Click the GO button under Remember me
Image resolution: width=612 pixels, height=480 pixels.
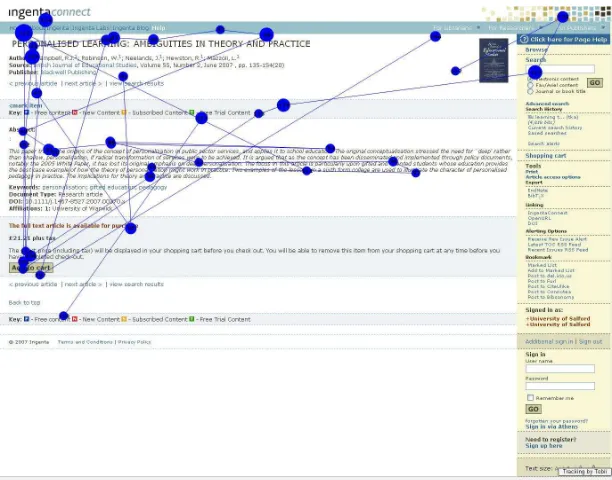[533, 409]
